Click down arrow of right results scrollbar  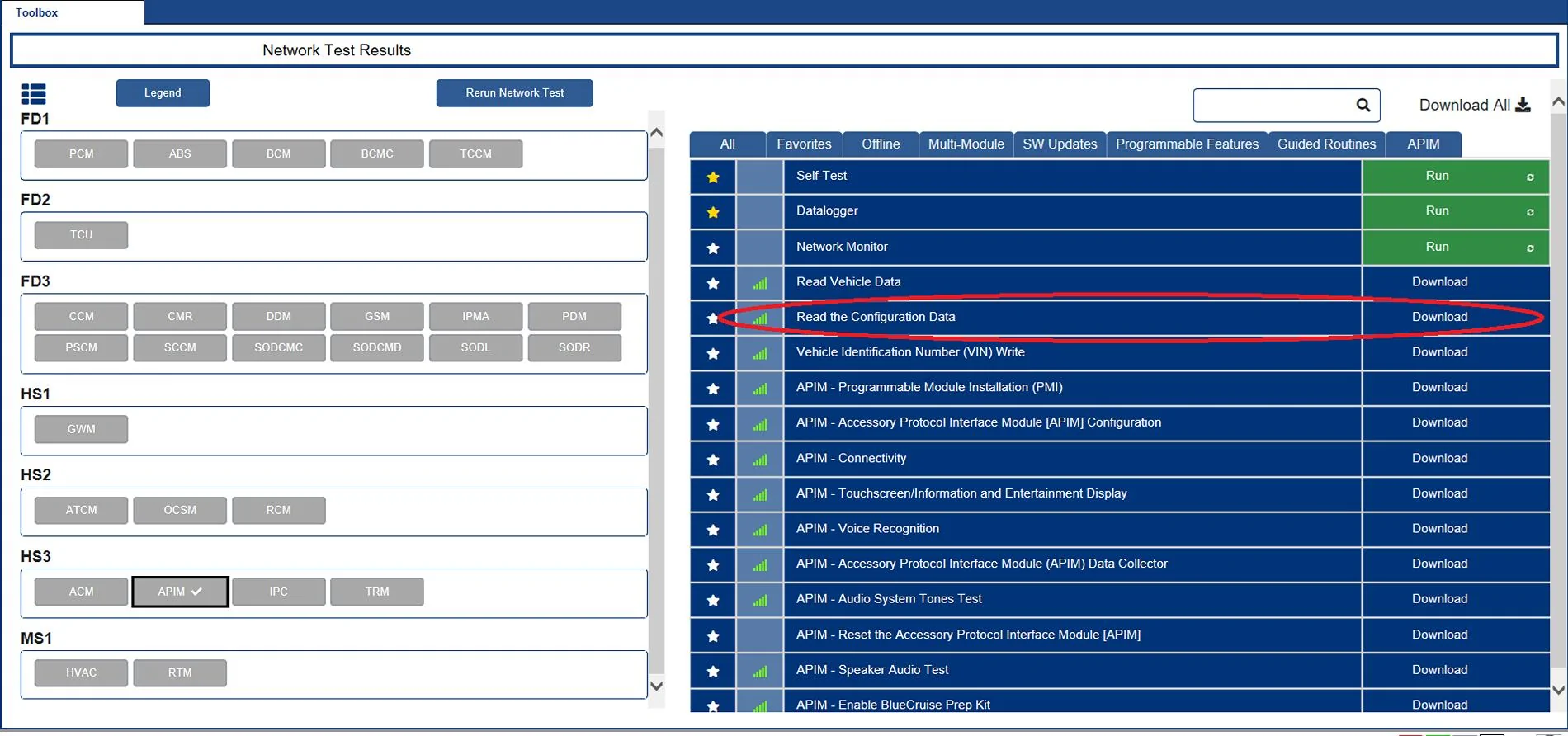click(x=1558, y=690)
